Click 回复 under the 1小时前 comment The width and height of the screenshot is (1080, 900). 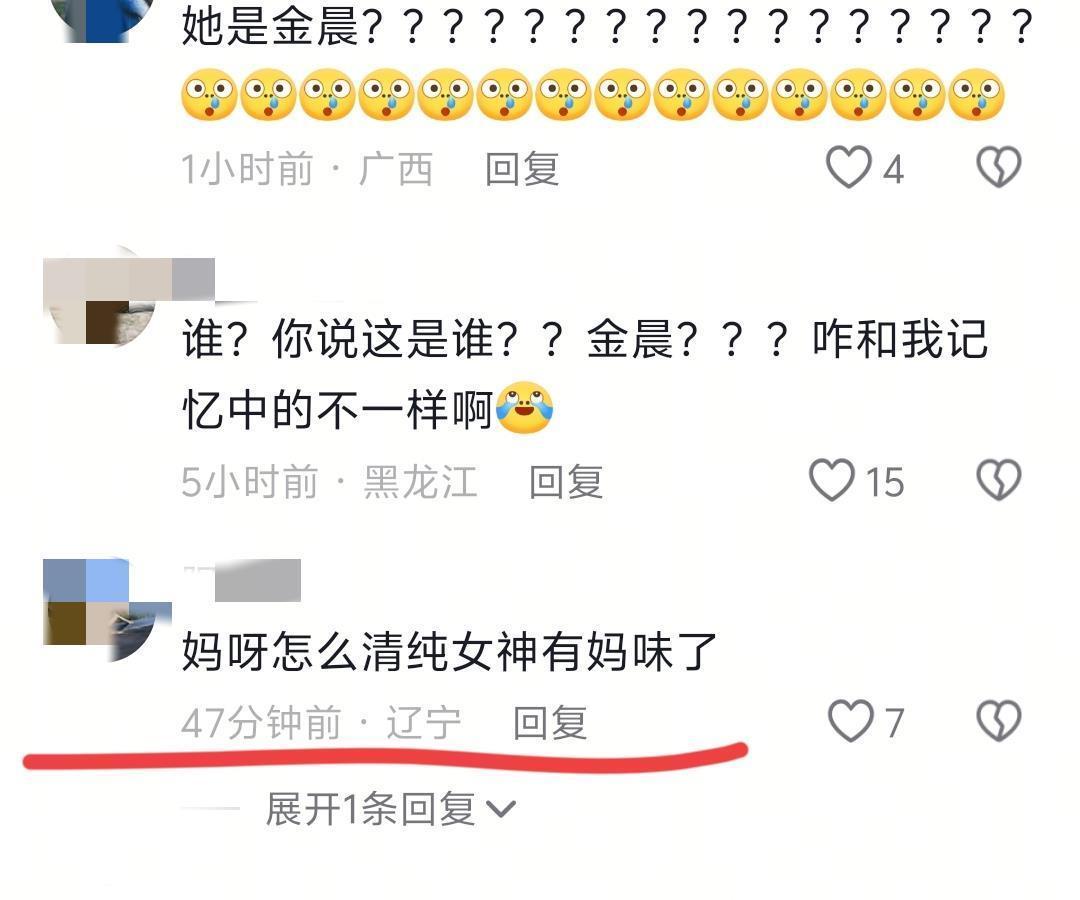tap(521, 169)
